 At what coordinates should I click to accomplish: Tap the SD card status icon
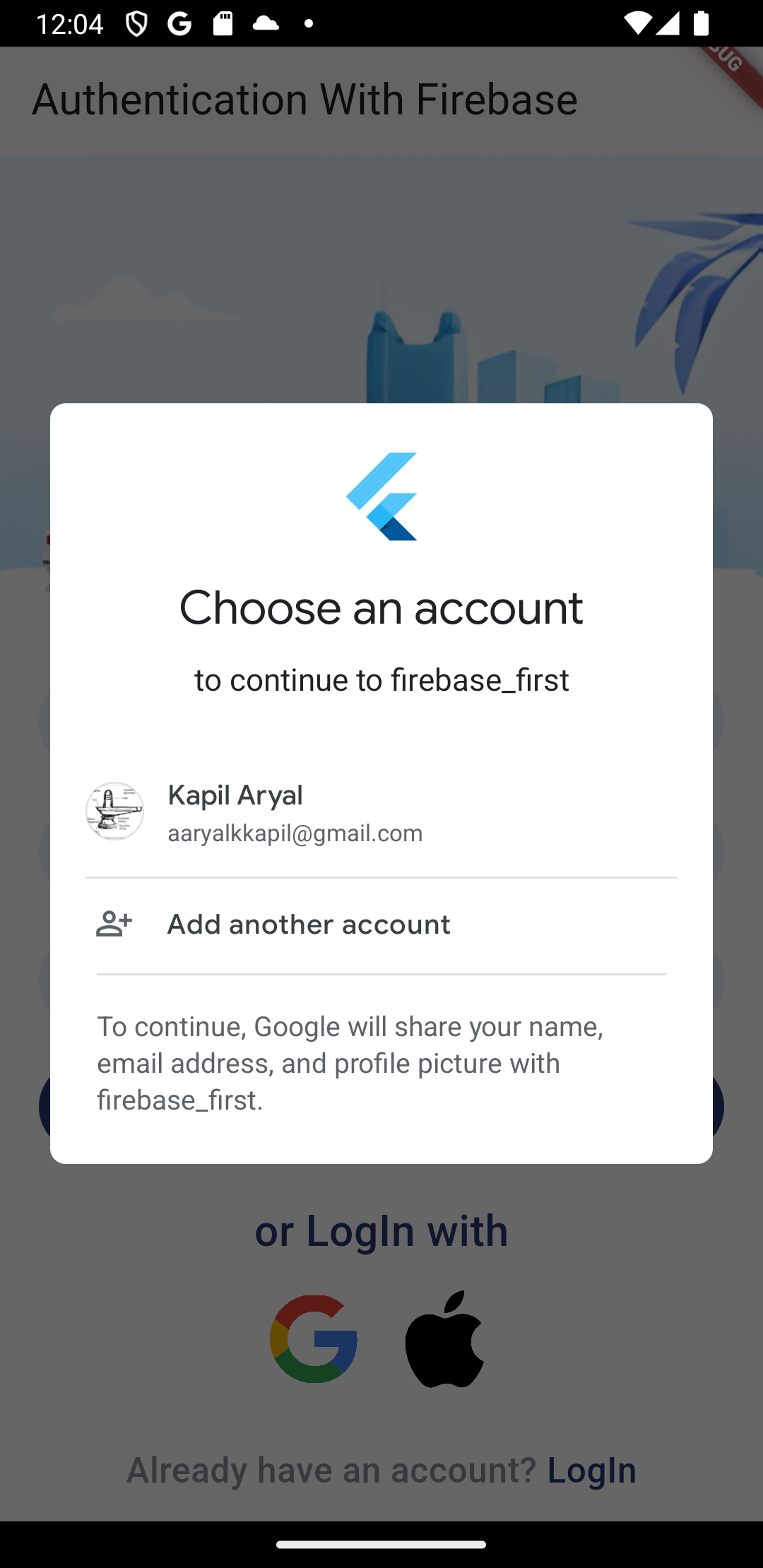tap(223, 23)
